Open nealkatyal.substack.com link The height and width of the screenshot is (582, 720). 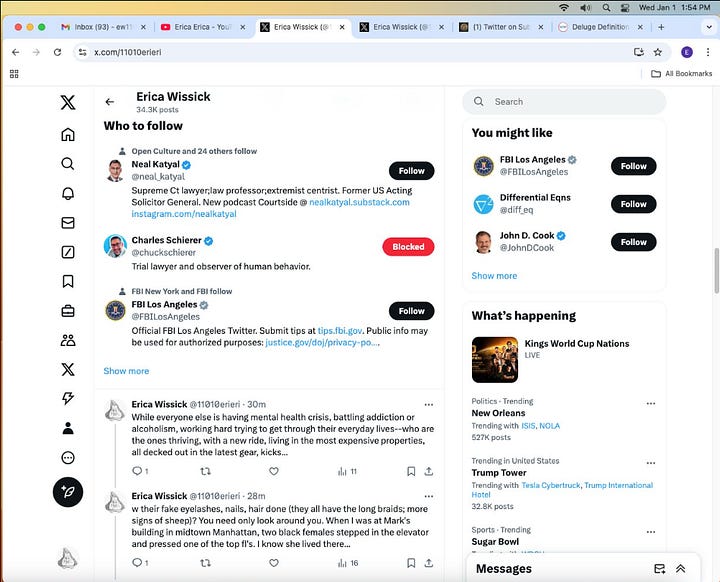point(359,202)
